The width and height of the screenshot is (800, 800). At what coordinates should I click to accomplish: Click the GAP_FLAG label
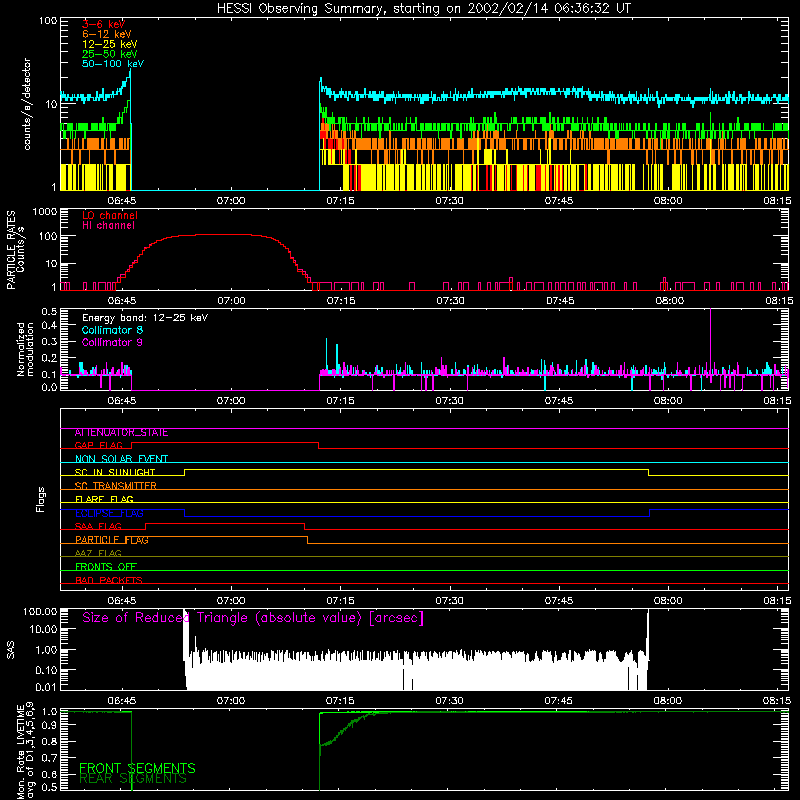click(x=98, y=445)
